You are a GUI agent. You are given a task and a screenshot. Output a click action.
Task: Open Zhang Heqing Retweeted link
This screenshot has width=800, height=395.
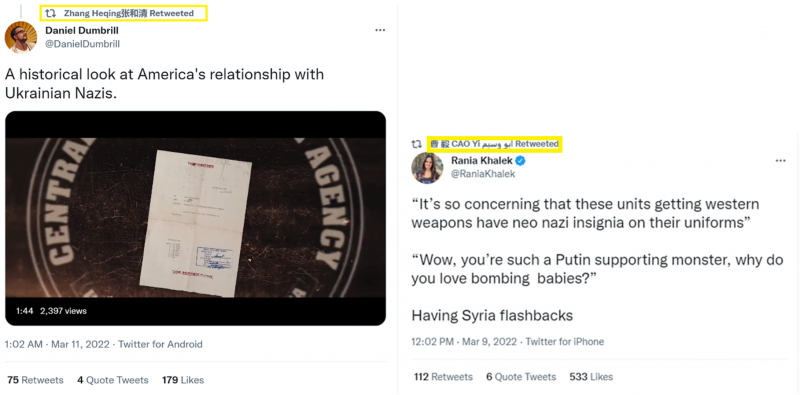coord(129,13)
